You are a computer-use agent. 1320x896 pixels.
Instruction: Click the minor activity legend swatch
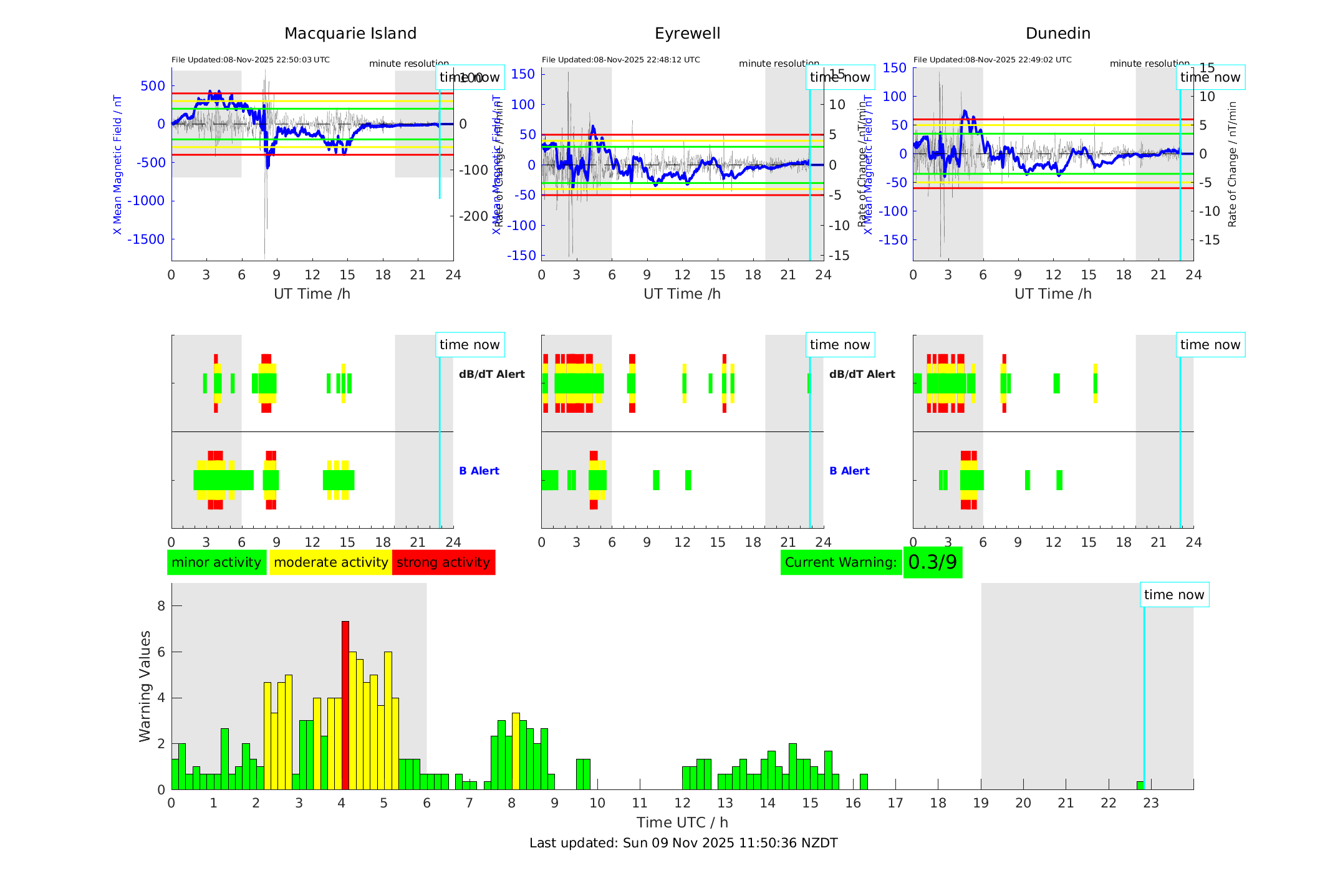point(216,562)
